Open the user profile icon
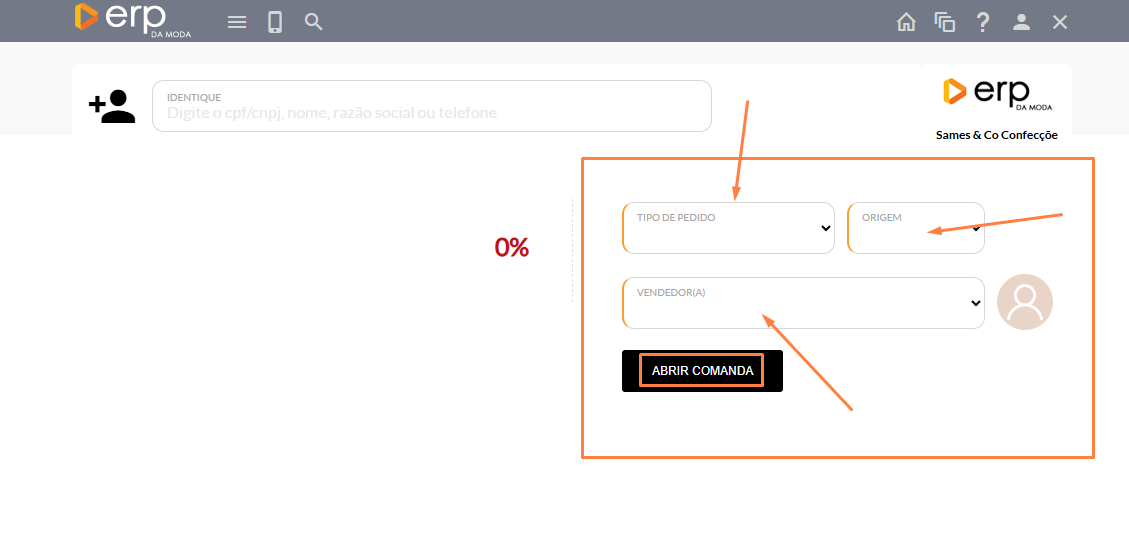The height and width of the screenshot is (556, 1129). click(1021, 22)
